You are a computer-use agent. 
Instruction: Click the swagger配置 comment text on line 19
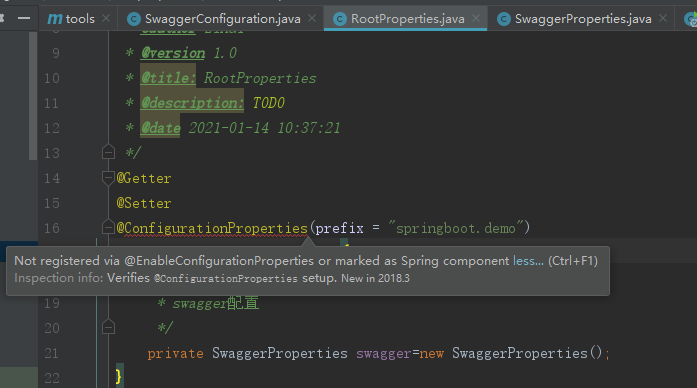[216, 303]
